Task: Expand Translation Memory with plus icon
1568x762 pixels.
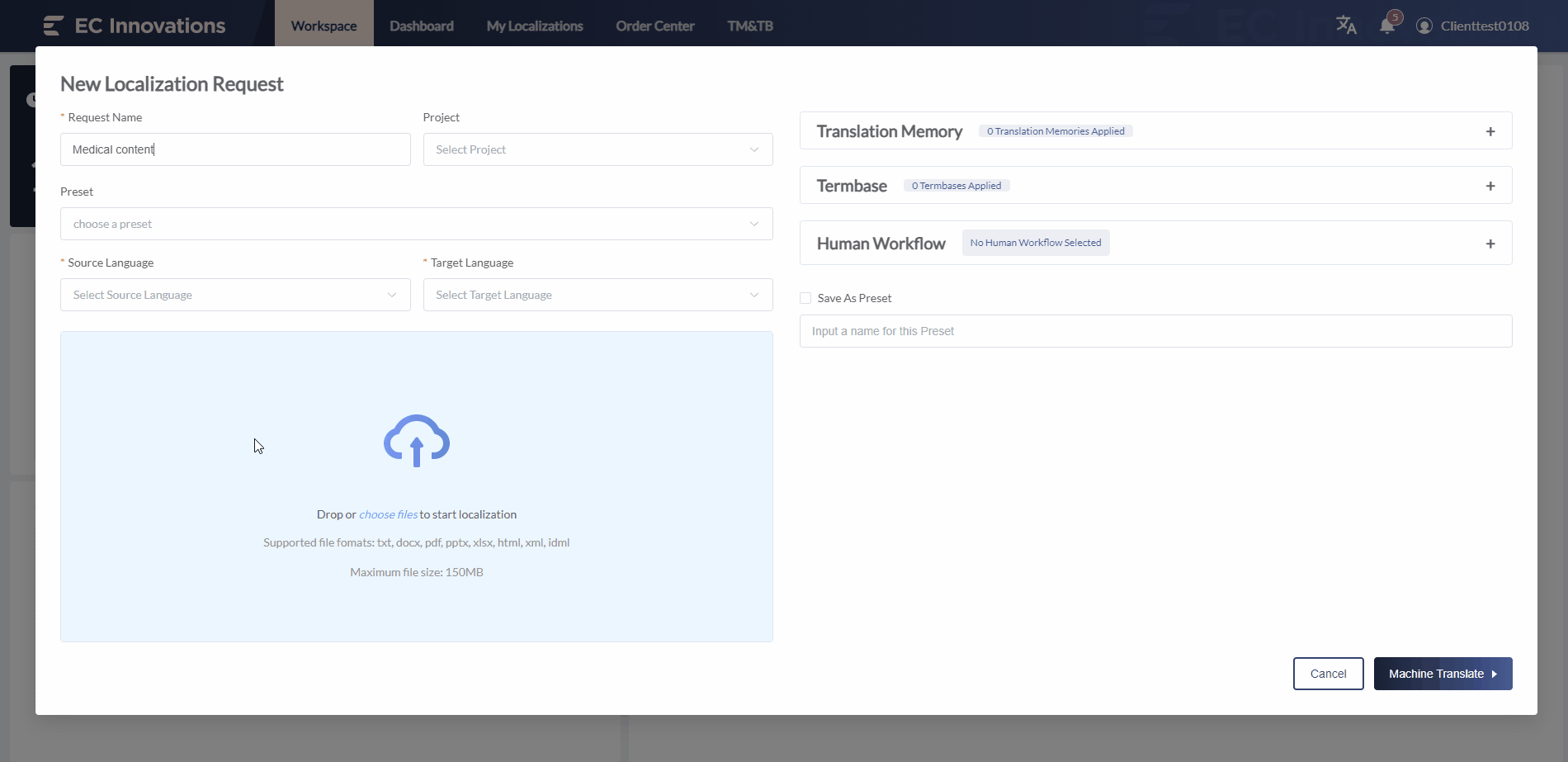Action: (x=1490, y=131)
